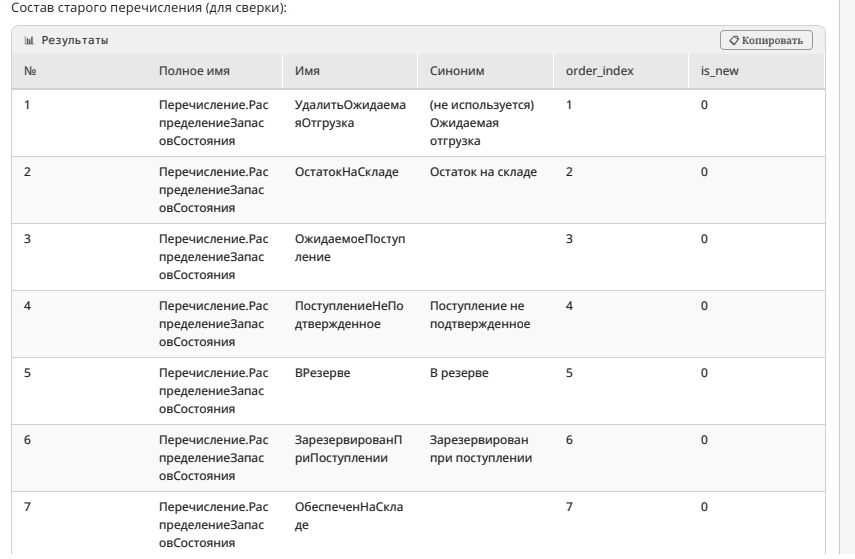Click the ОбеспеченНаСкладе name cell
855x559 pixels.
tap(350, 525)
